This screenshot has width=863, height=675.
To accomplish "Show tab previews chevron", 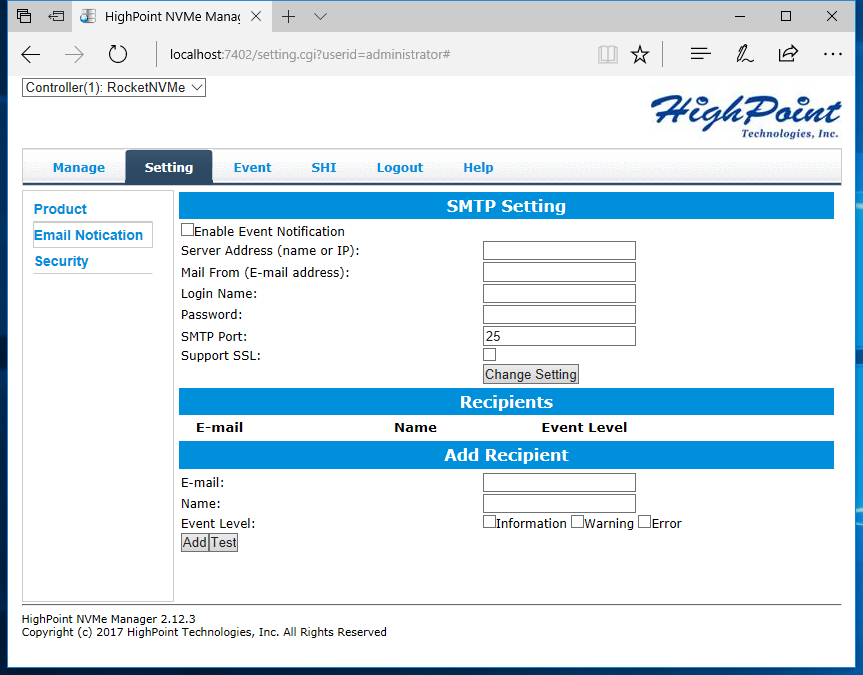I will click(320, 17).
